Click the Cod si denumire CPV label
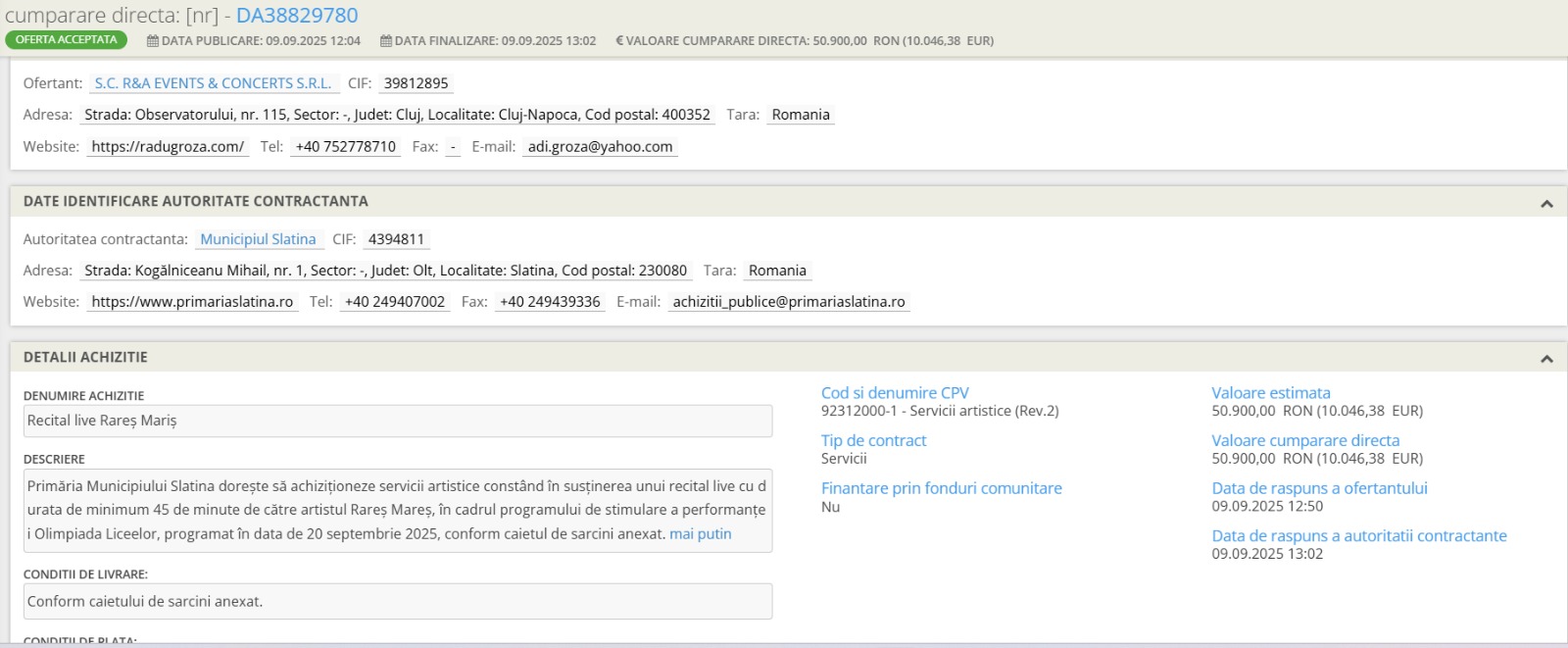Screen dimensions: 1568x648 894,393
